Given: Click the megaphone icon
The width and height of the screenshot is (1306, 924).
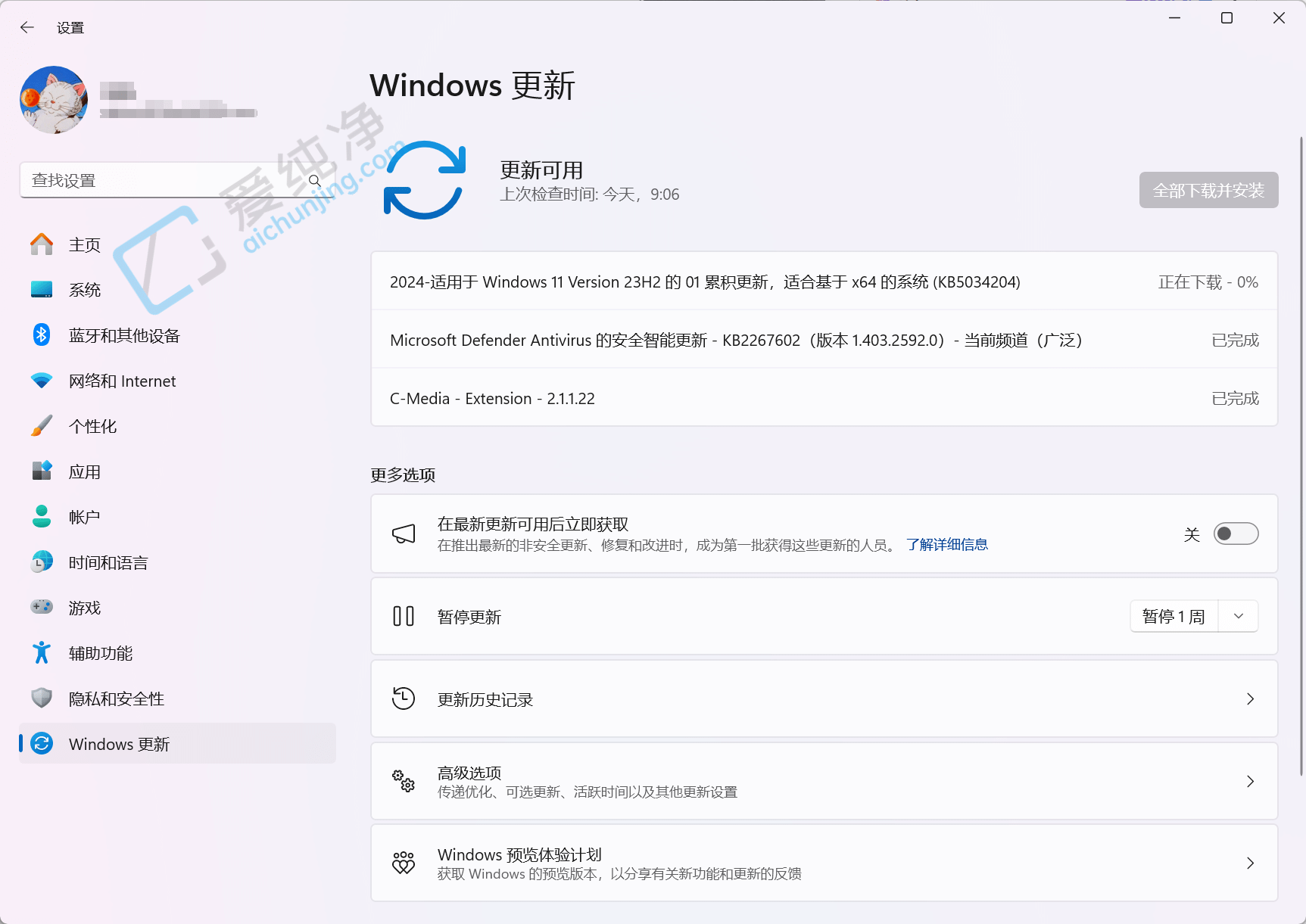Looking at the screenshot, I should [x=404, y=534].
